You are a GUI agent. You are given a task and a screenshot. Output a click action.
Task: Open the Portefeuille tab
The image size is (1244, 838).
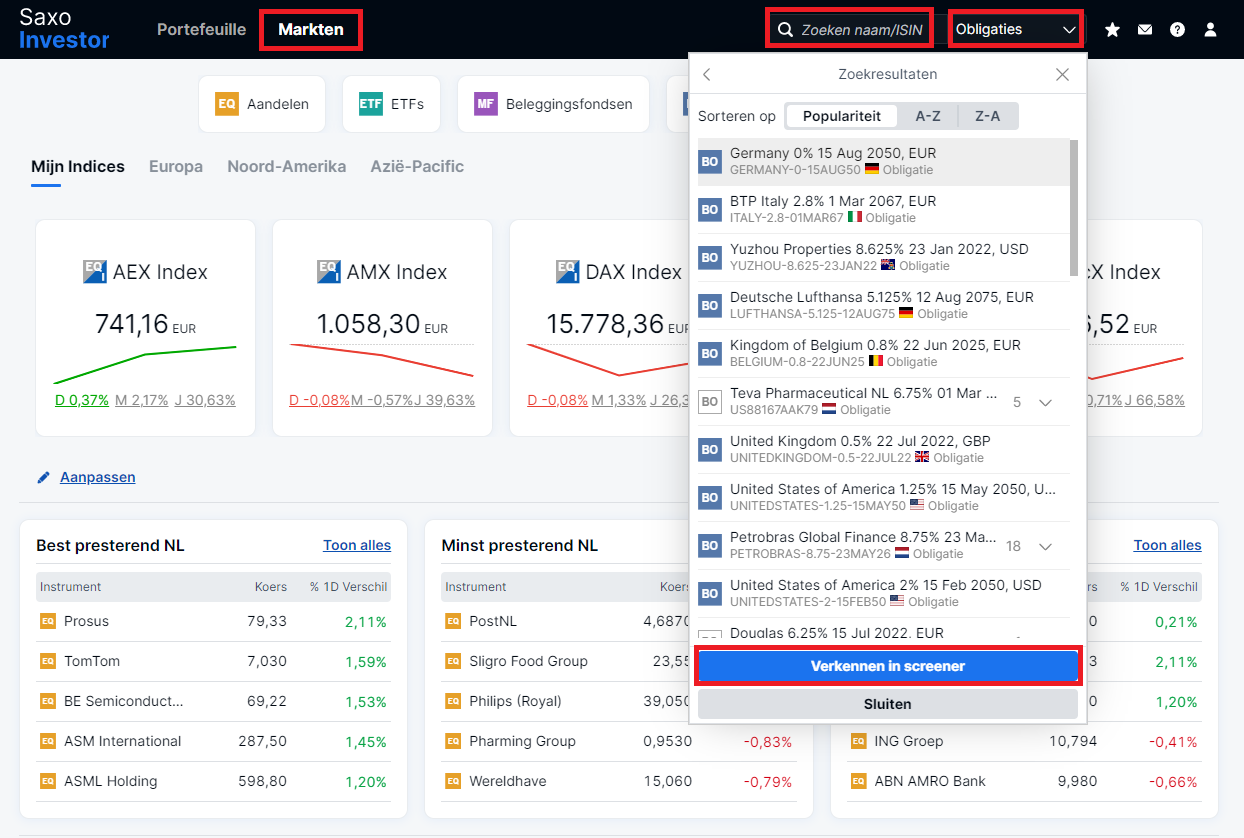click(201, 29)
